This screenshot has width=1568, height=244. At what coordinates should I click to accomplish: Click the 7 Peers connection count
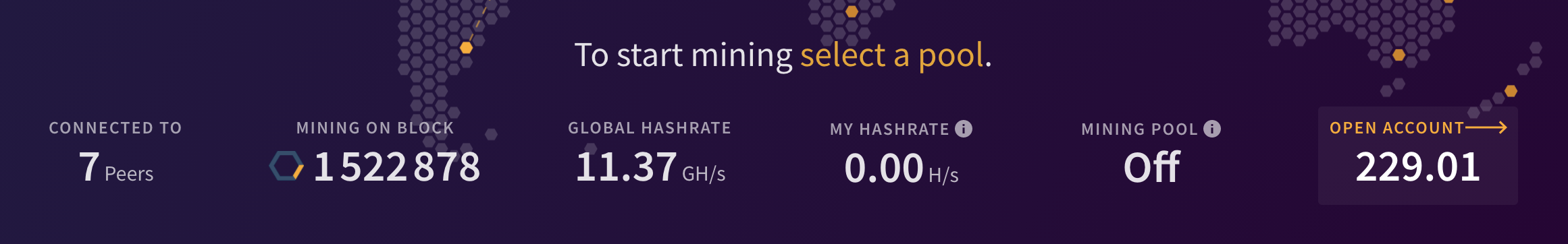[116, 167]
